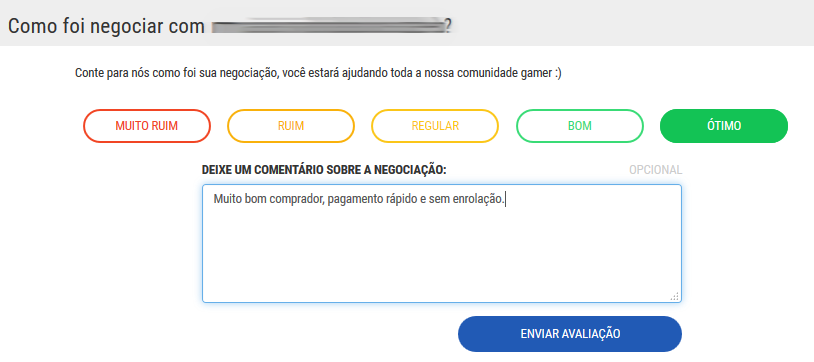Click the textarea resize handle corner
The image size is (814, 362).
click(x=674, y=296)
